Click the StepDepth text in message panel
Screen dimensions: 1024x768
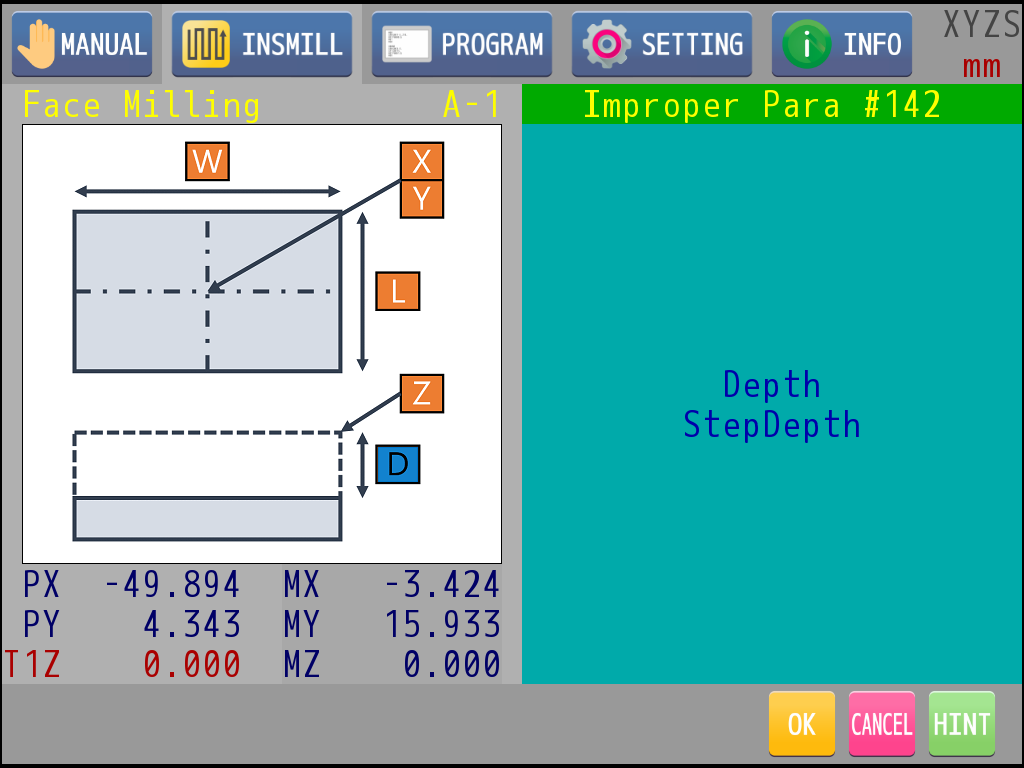771,425
